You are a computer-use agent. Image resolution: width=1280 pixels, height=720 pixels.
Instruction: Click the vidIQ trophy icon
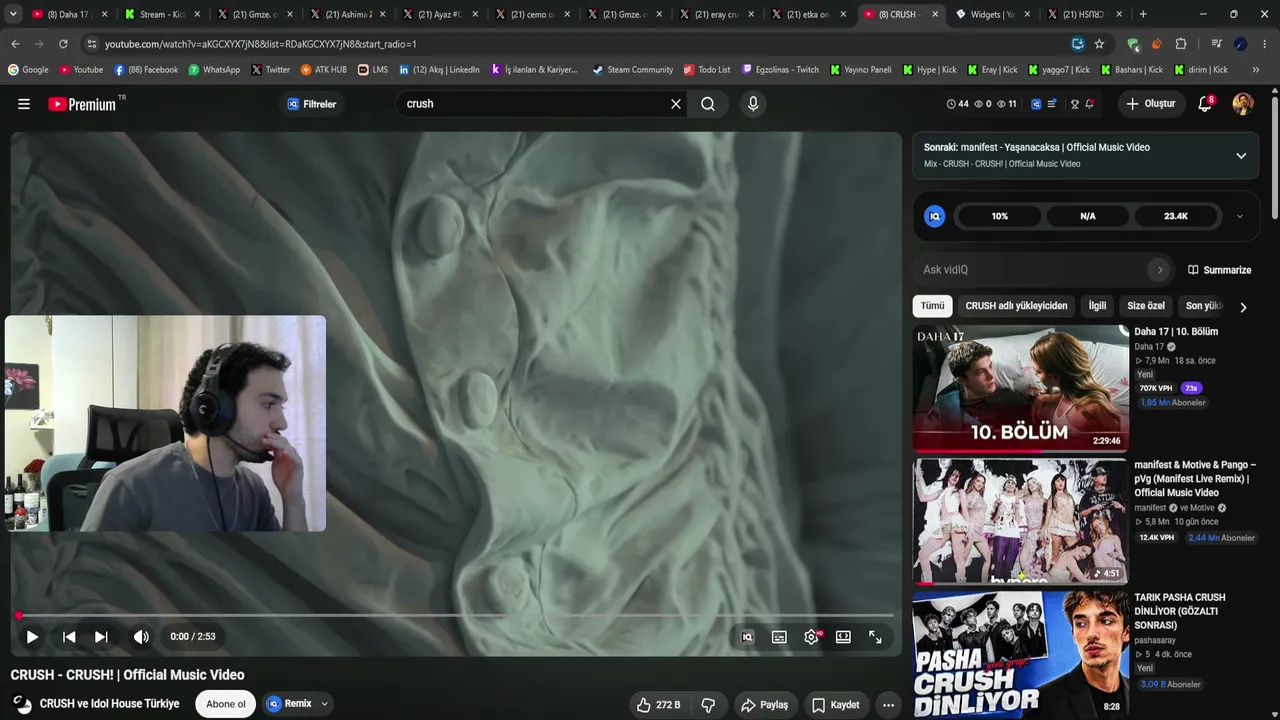coord(1075,104)
